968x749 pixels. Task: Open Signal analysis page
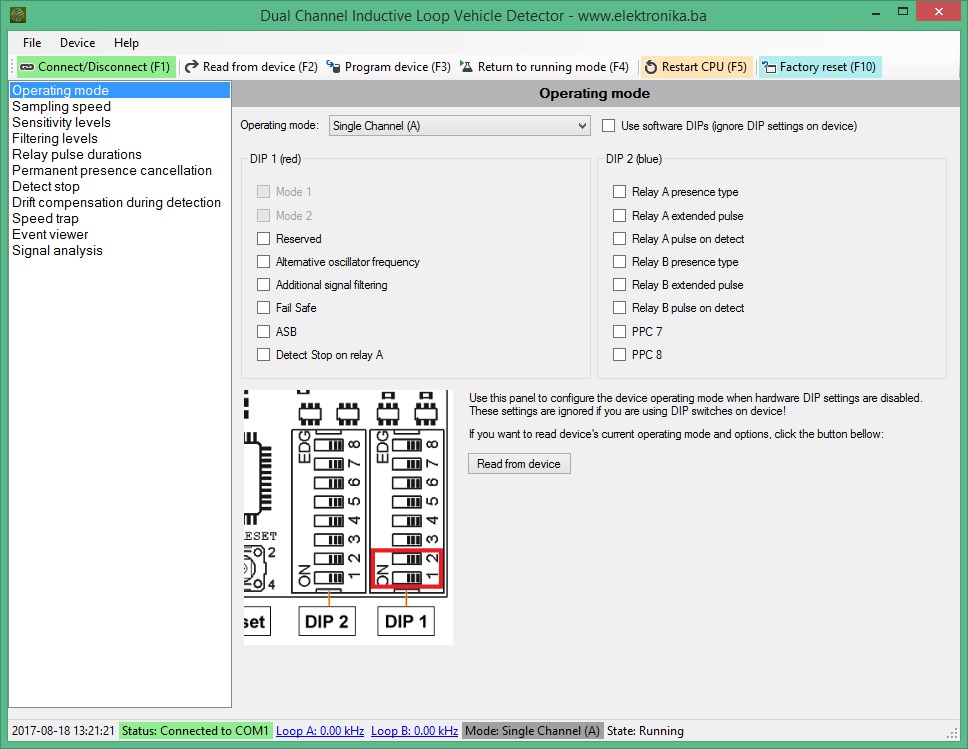(x=120, y=251)
